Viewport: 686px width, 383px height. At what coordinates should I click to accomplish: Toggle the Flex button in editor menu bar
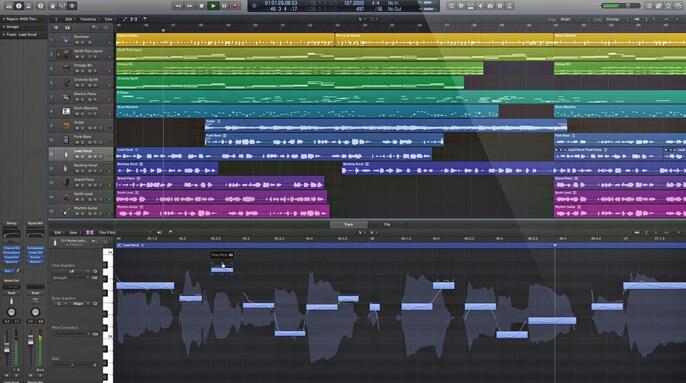(90, 232)
